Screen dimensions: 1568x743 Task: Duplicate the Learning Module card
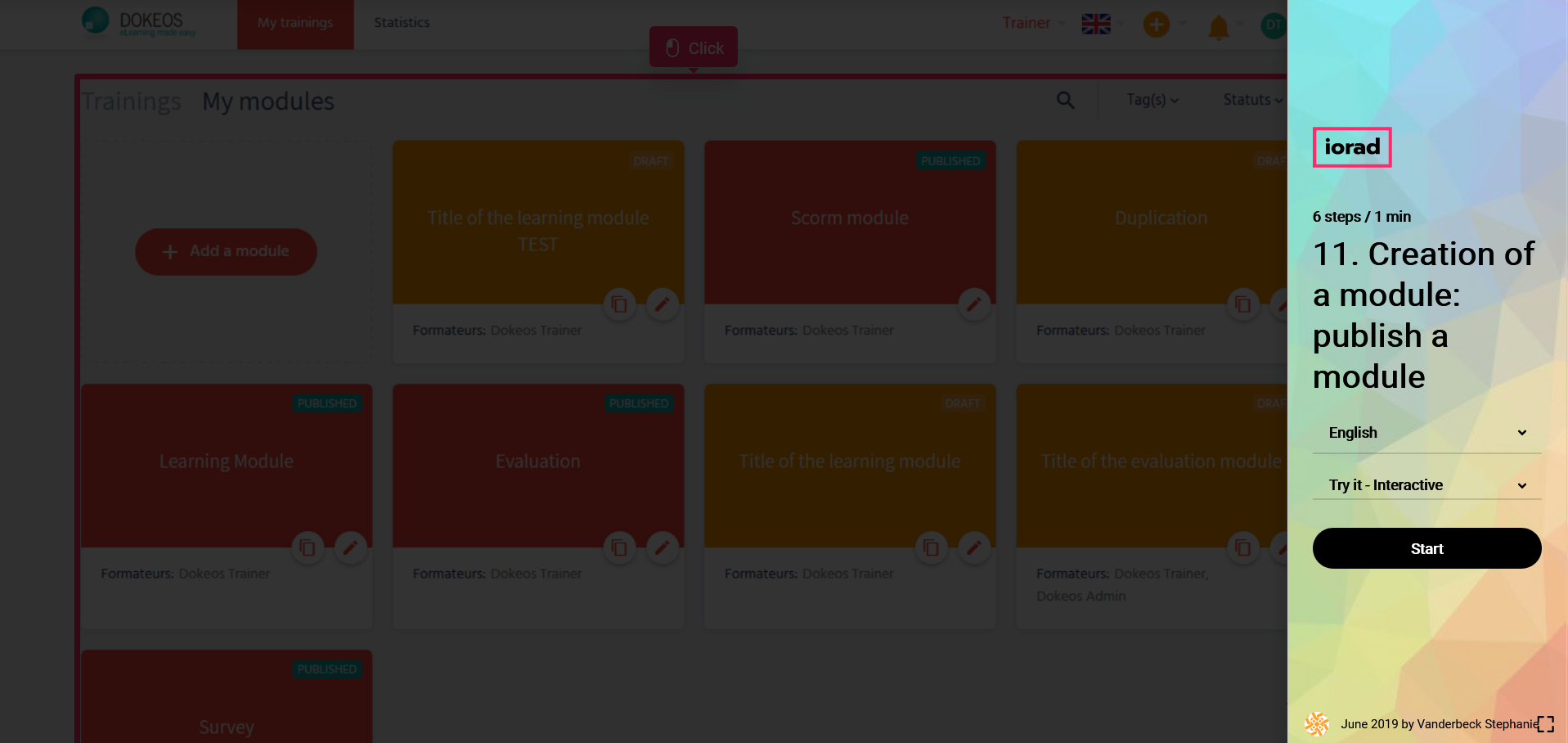[x=308, y=547]
